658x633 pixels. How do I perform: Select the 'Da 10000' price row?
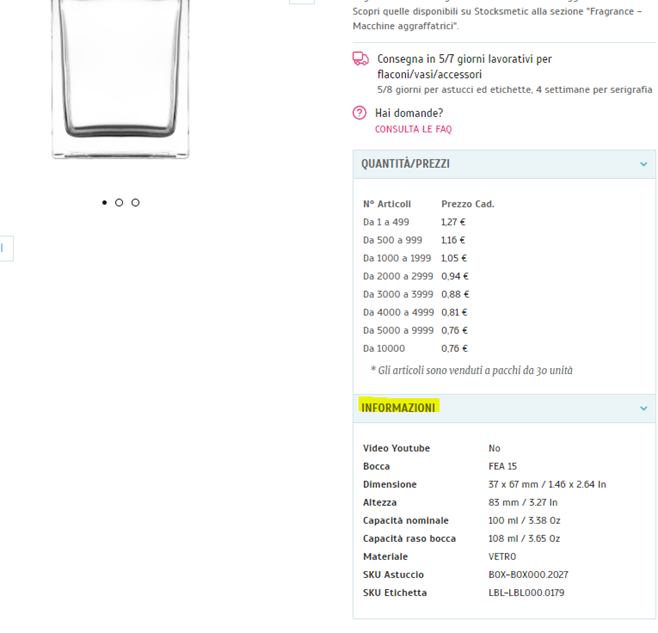(415, 348)
